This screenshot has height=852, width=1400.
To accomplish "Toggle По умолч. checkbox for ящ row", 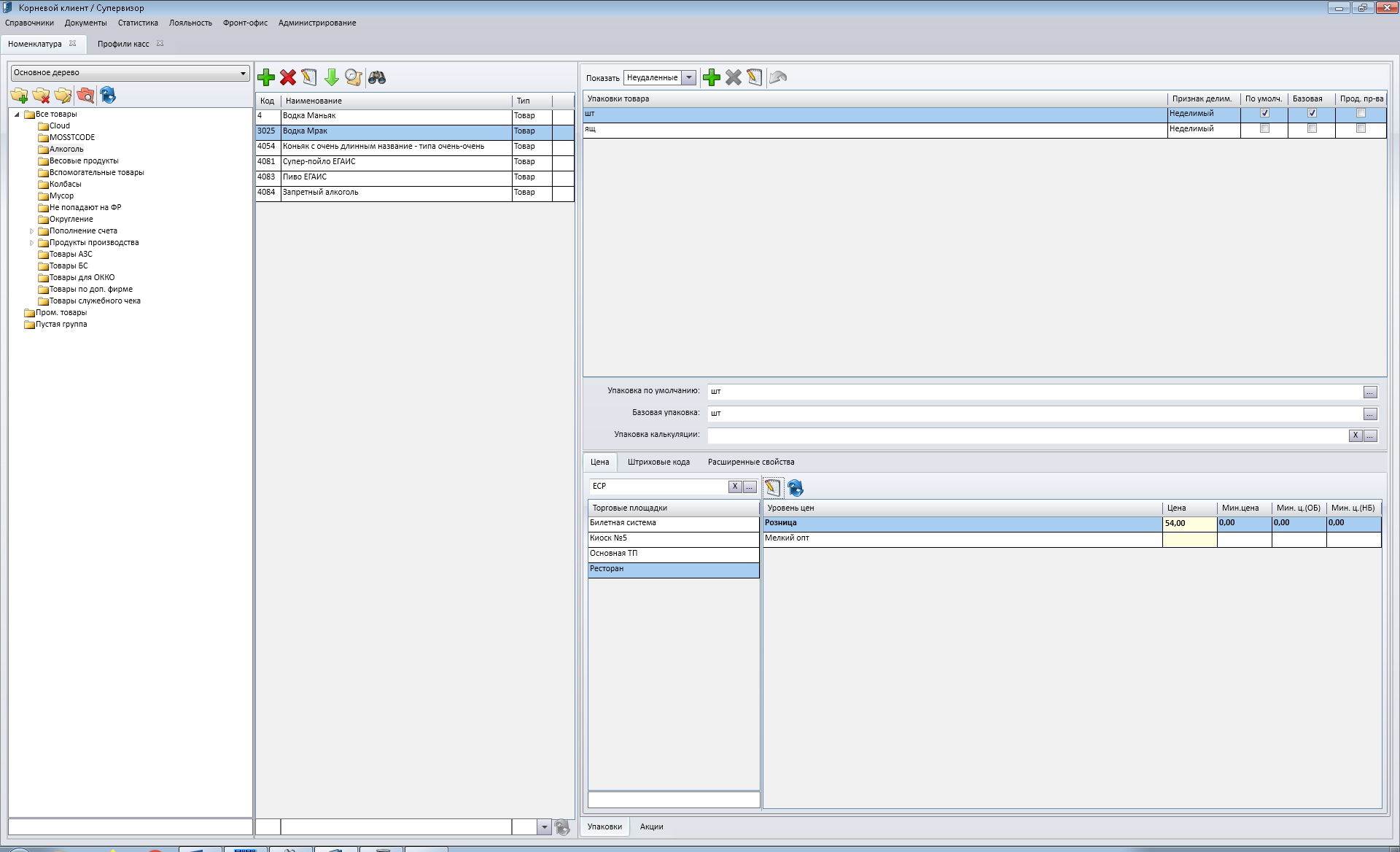I will point(1265,128).
